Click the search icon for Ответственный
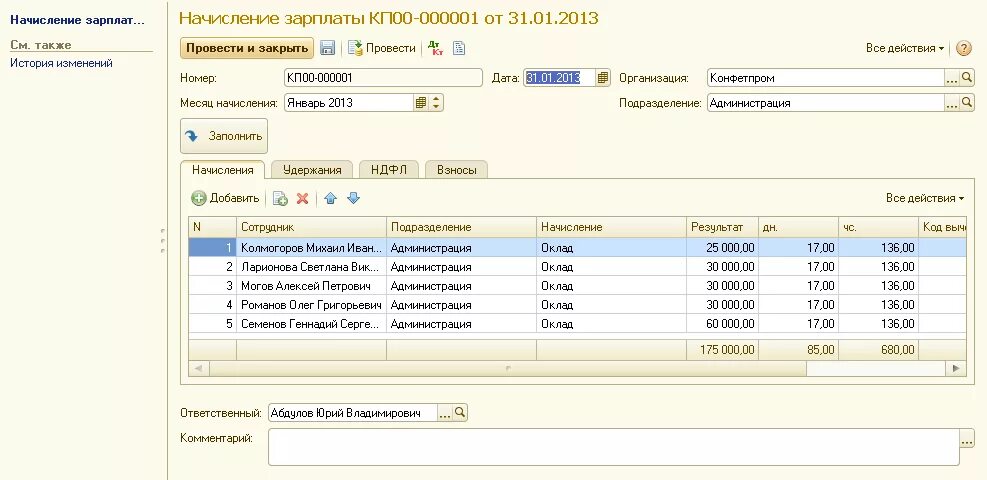 click(x=461, y=413)
